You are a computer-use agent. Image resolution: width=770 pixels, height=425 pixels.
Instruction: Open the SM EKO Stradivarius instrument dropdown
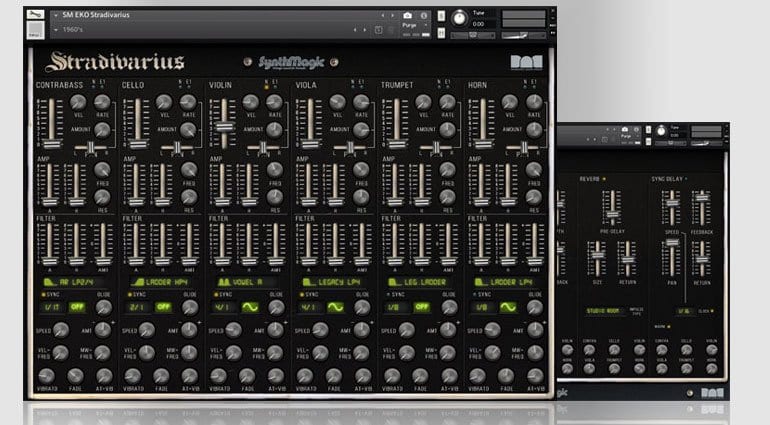click(x=56, y=15)
